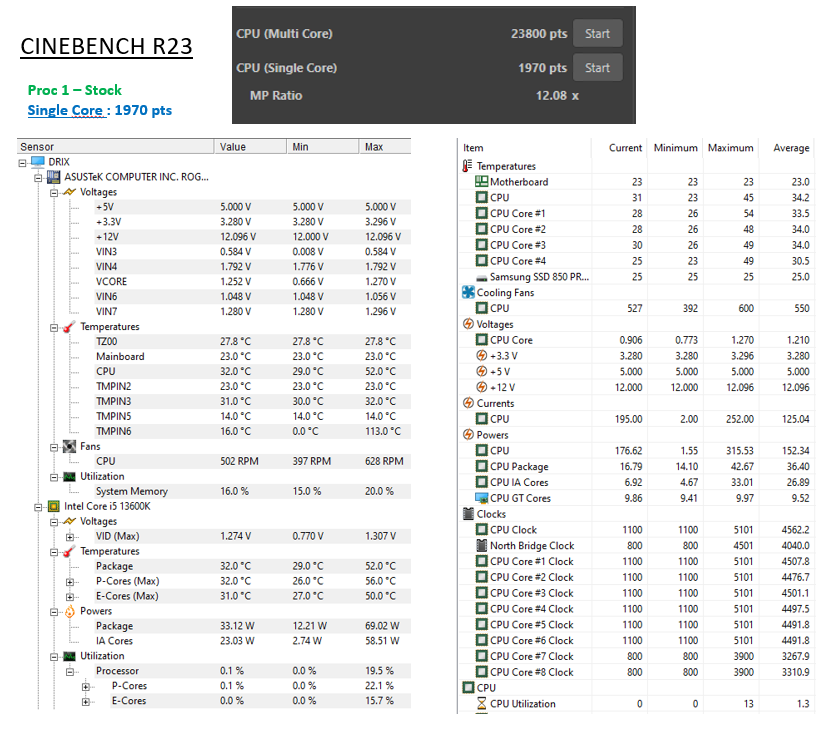This screenshot has height=734, width=834.
Task: Collapse the motherboard Temperatures group
Action: pyautogui.click(x=54, y=327)
